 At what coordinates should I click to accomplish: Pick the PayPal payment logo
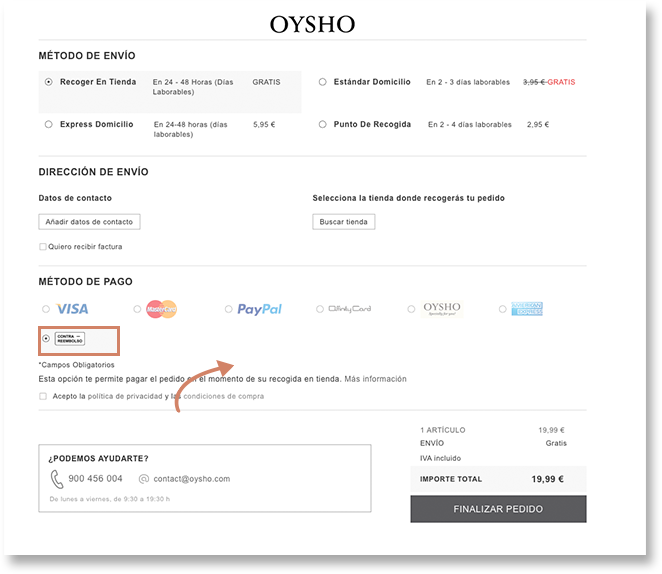coord(259,309)
